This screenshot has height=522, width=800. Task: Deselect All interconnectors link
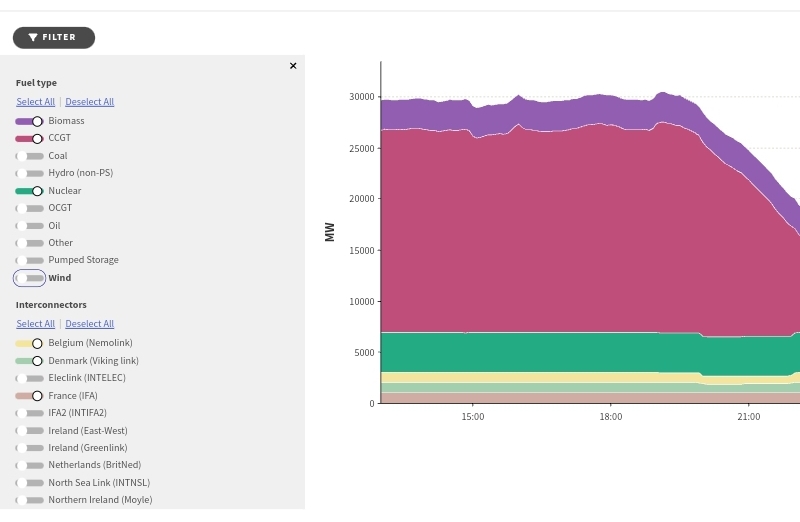point(89,324)
